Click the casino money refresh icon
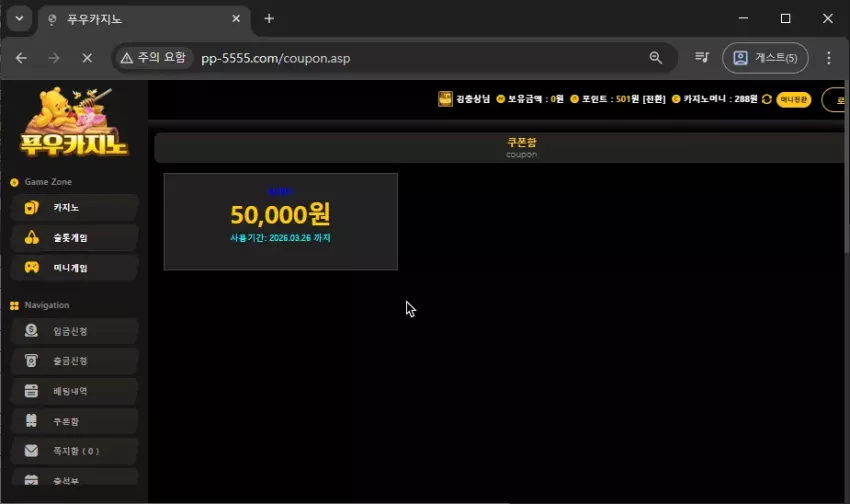 pos(767,99)
